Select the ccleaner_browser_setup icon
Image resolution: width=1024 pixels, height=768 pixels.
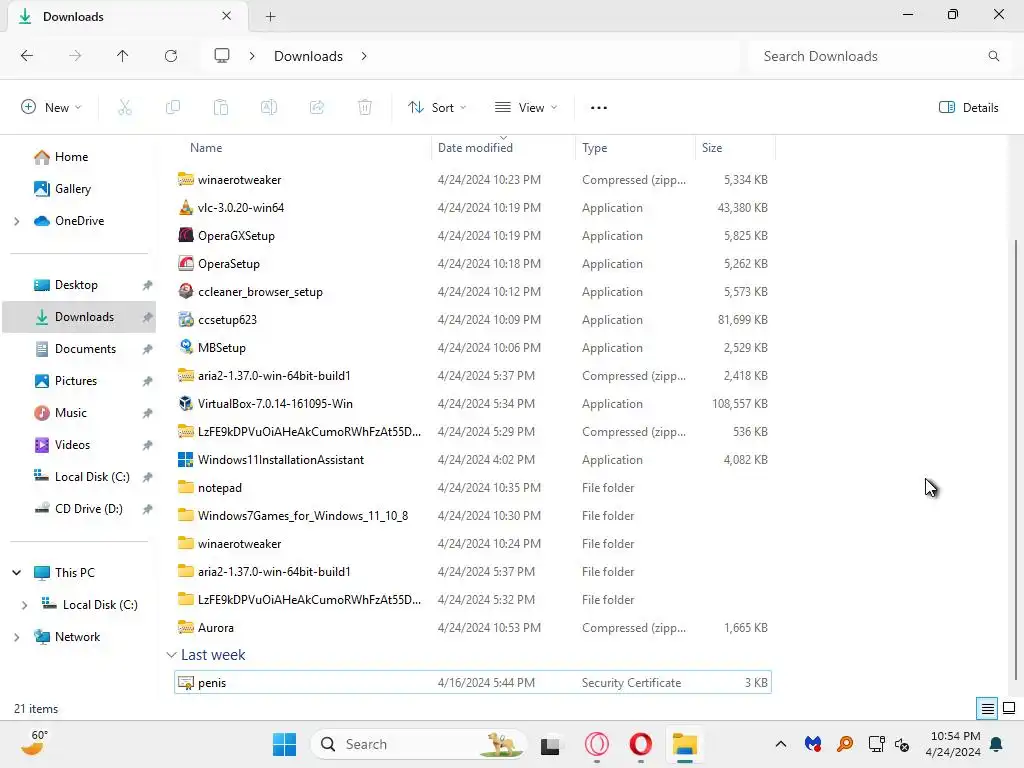click(186, 292)
